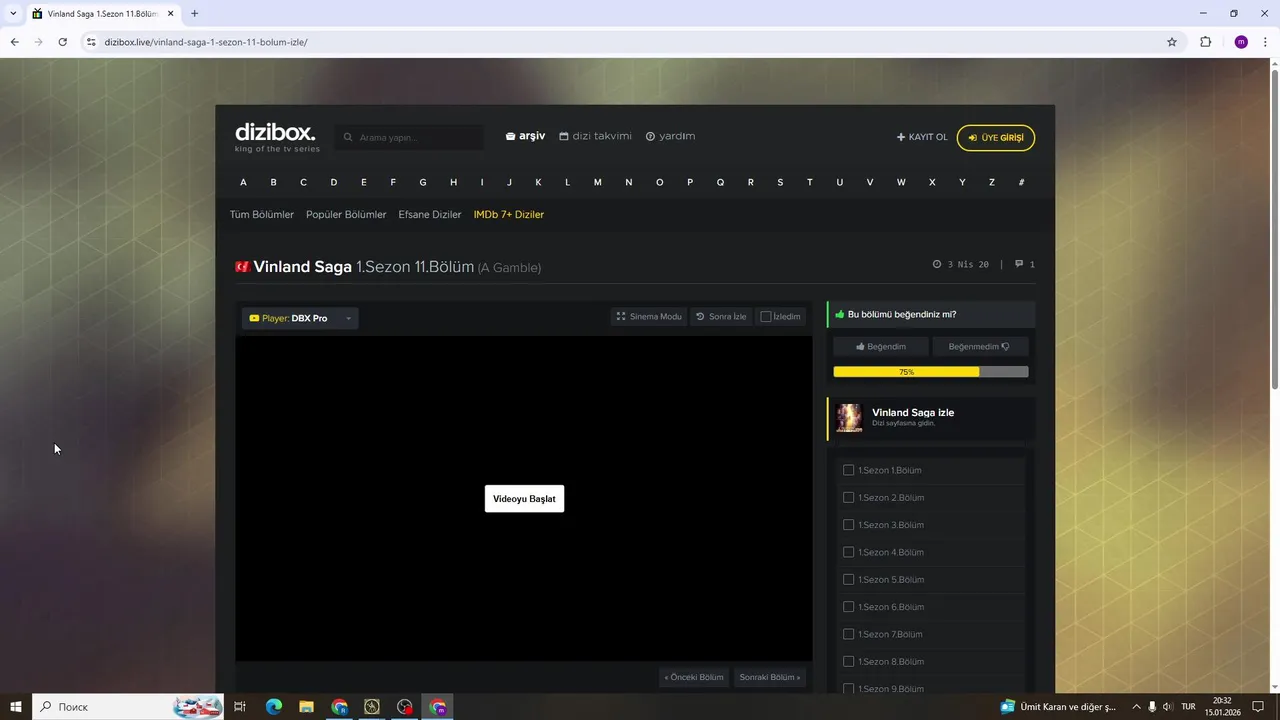
Task: Click the Videoyu Başlat button
Action: pyautogui.click(x=524, y=499)
